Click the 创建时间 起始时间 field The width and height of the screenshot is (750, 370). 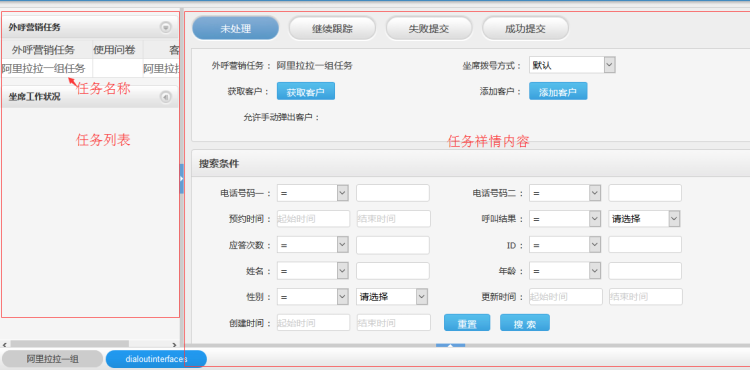(313, 323)
